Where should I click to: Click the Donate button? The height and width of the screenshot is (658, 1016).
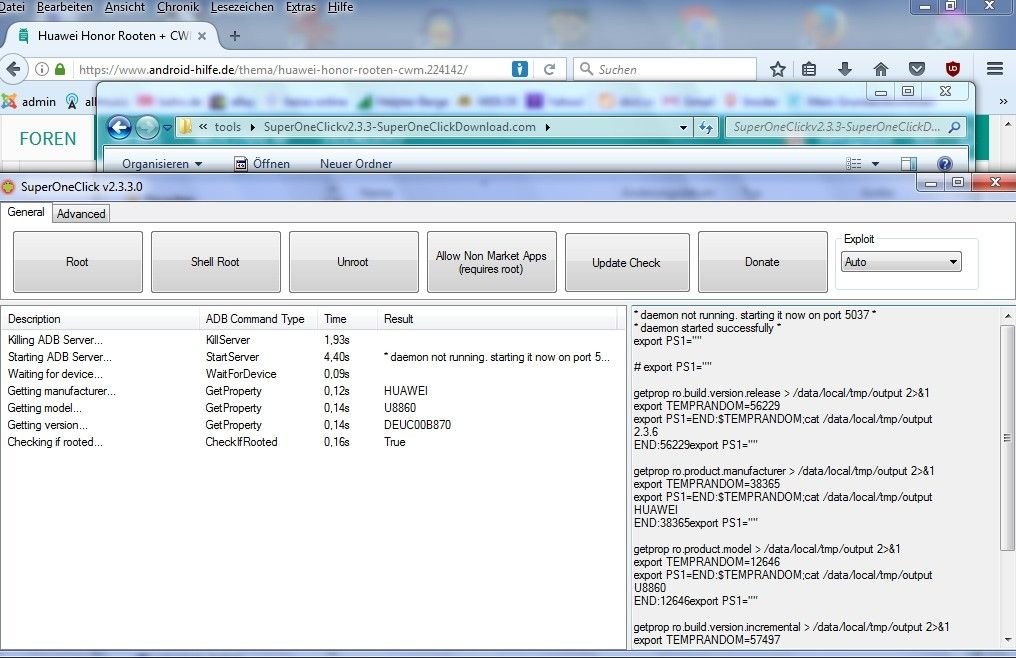763,262
